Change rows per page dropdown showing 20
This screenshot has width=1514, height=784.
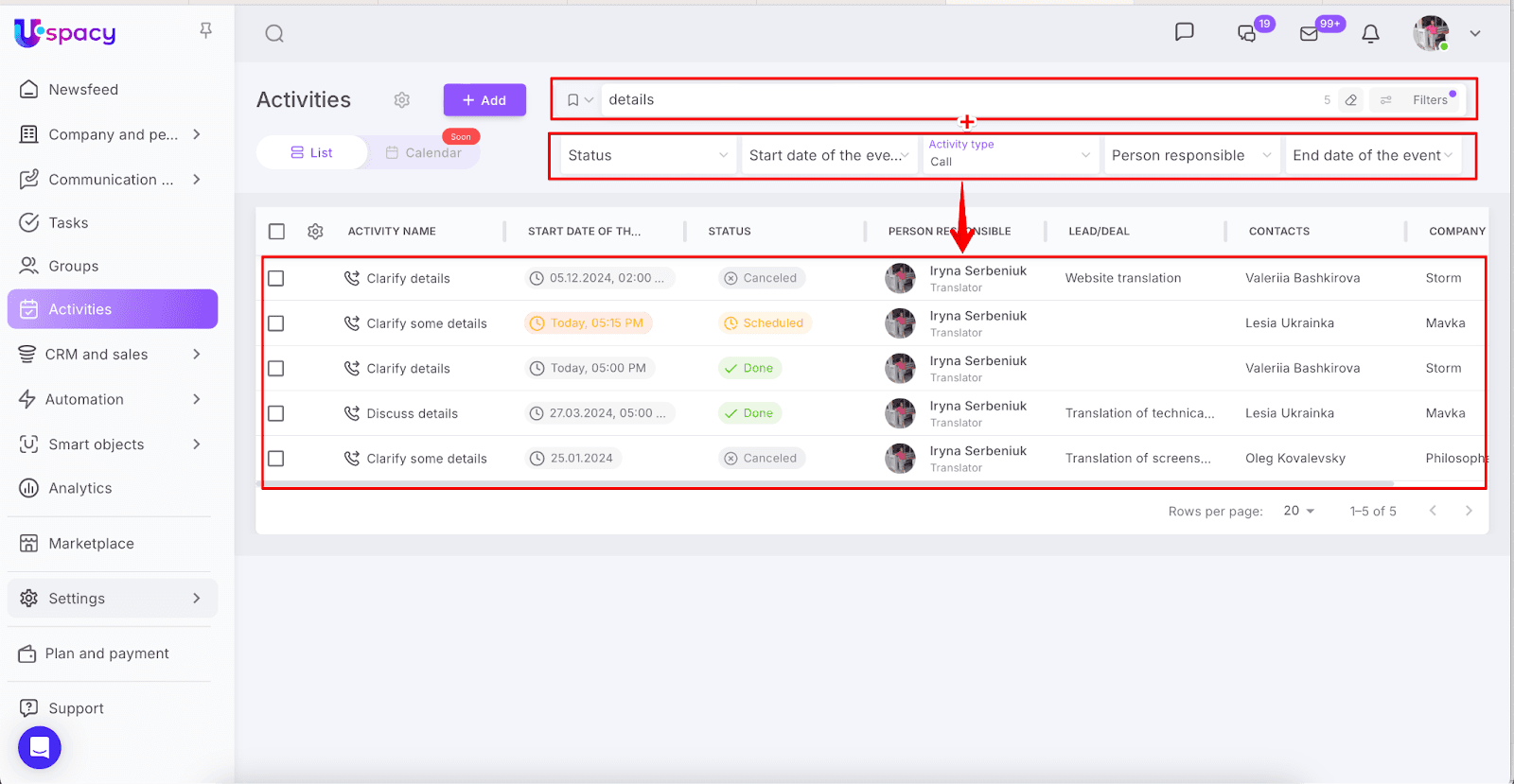(1298, 511)
